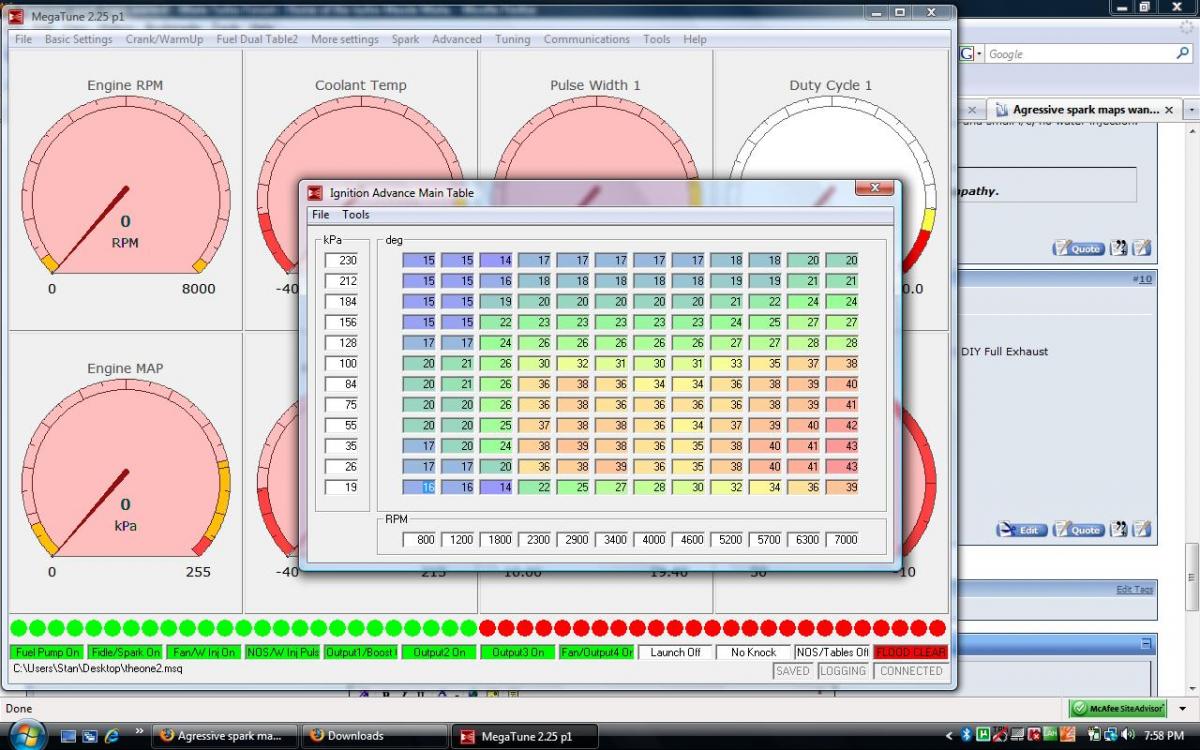Image resolution: width=1200 pixels, height=750 pixels.
Task: Click the multi-quote icon beside Quote
Action: 1118,248
